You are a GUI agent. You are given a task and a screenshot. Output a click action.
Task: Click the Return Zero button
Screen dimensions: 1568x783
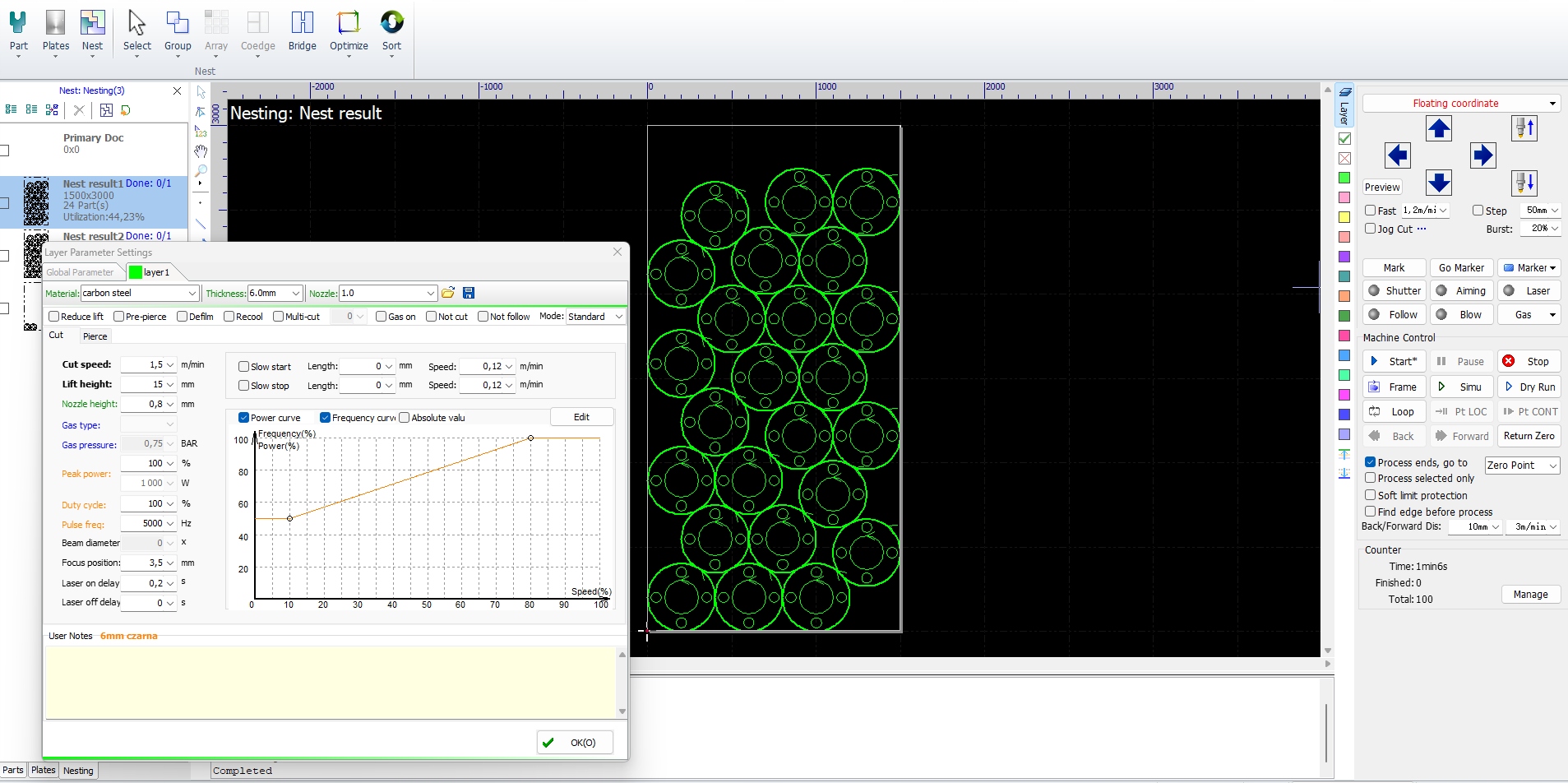(x=1529, y=436)
